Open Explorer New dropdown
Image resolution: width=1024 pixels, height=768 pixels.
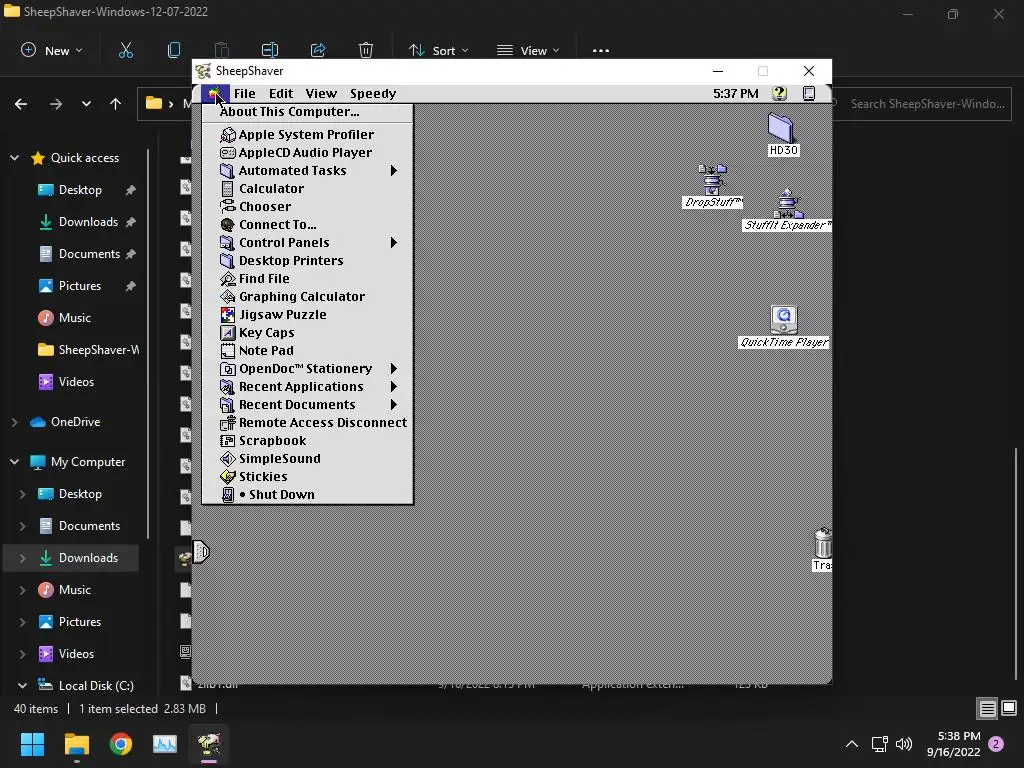coord(52,50)
